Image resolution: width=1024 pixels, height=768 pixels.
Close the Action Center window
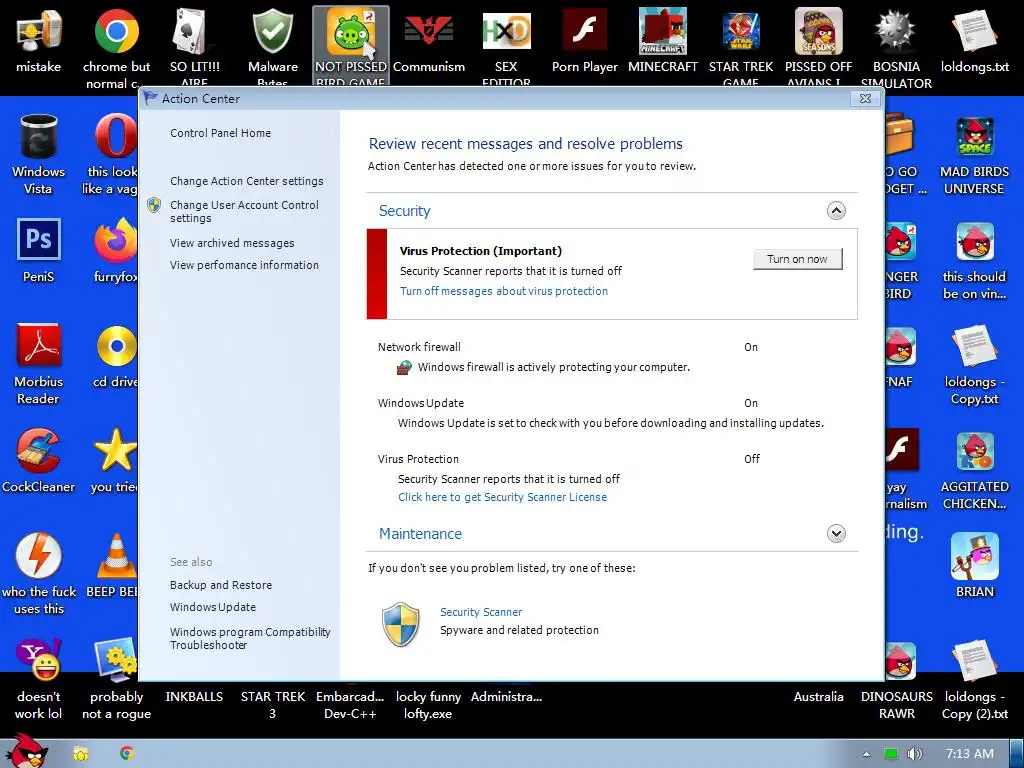click(x=865, y=99)
